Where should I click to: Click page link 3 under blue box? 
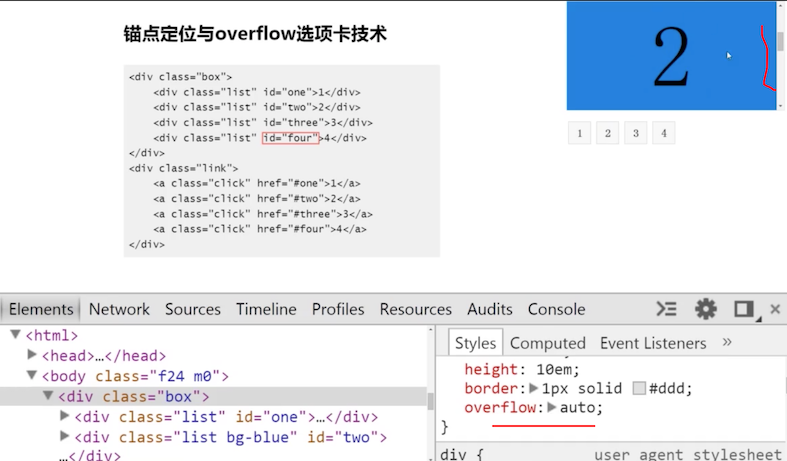pyautogui.click(x=636, y=133)
